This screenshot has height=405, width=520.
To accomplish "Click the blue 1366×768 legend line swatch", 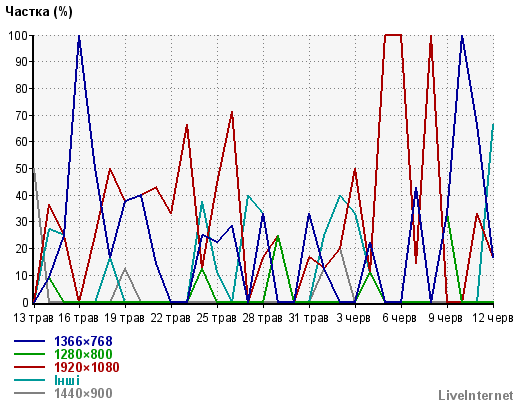I will (x=29, y=341).
